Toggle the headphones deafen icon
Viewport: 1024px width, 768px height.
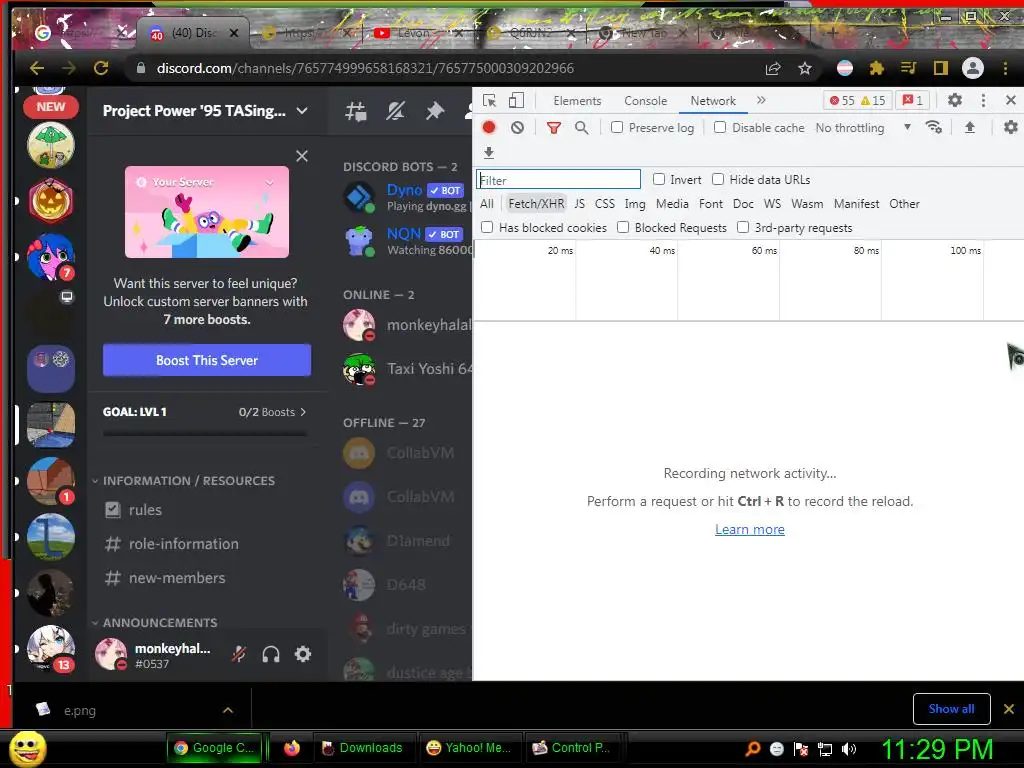tap(271, 654)
